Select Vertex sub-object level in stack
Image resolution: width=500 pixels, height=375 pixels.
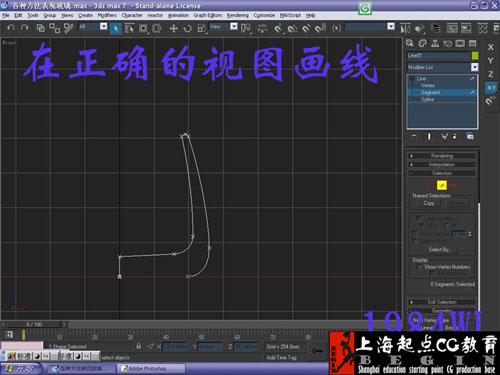[428, 85]
